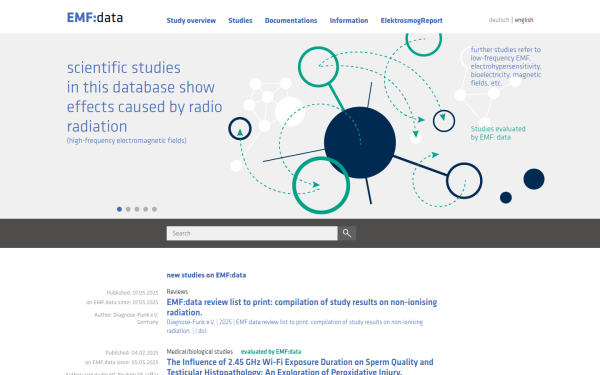
Task: Click the magnifier search button
Action: coord(347,233)
